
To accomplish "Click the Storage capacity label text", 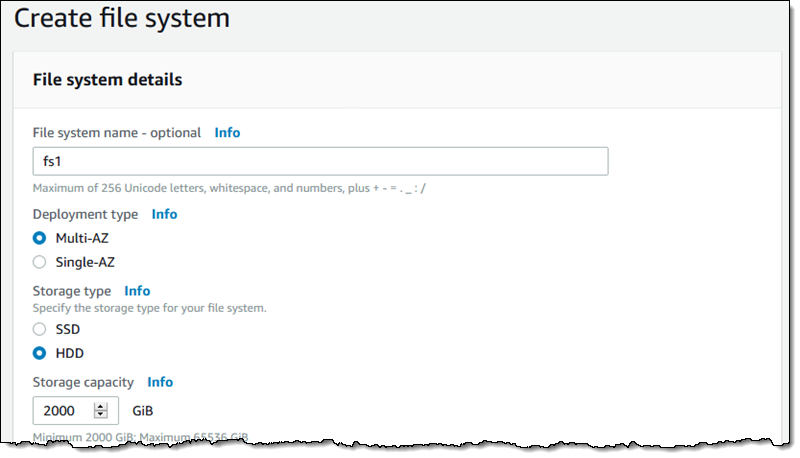I will [x=85, y=382].
